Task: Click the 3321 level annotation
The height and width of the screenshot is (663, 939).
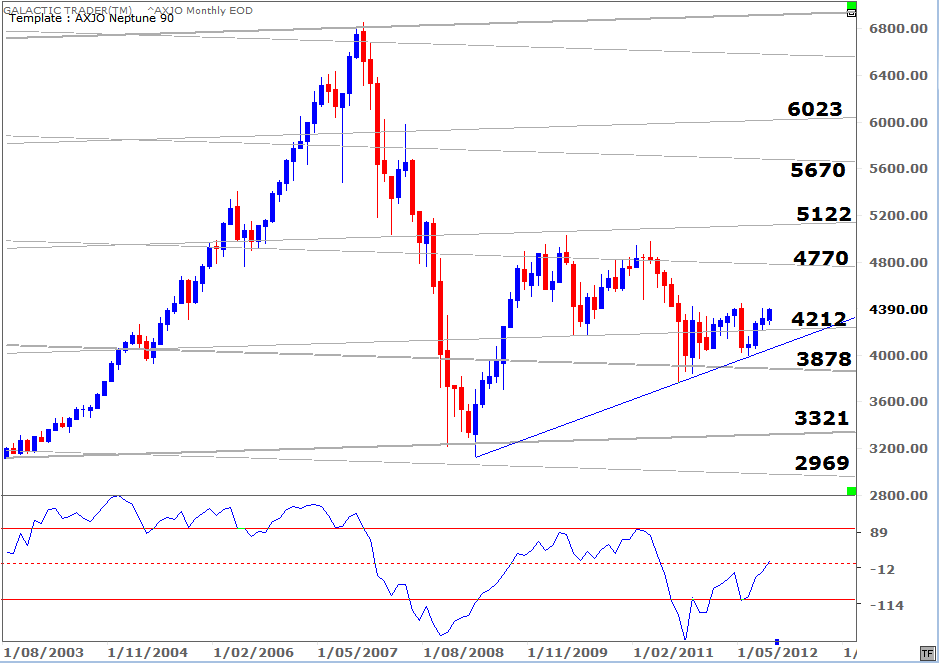Action: (x=822, y=418)
